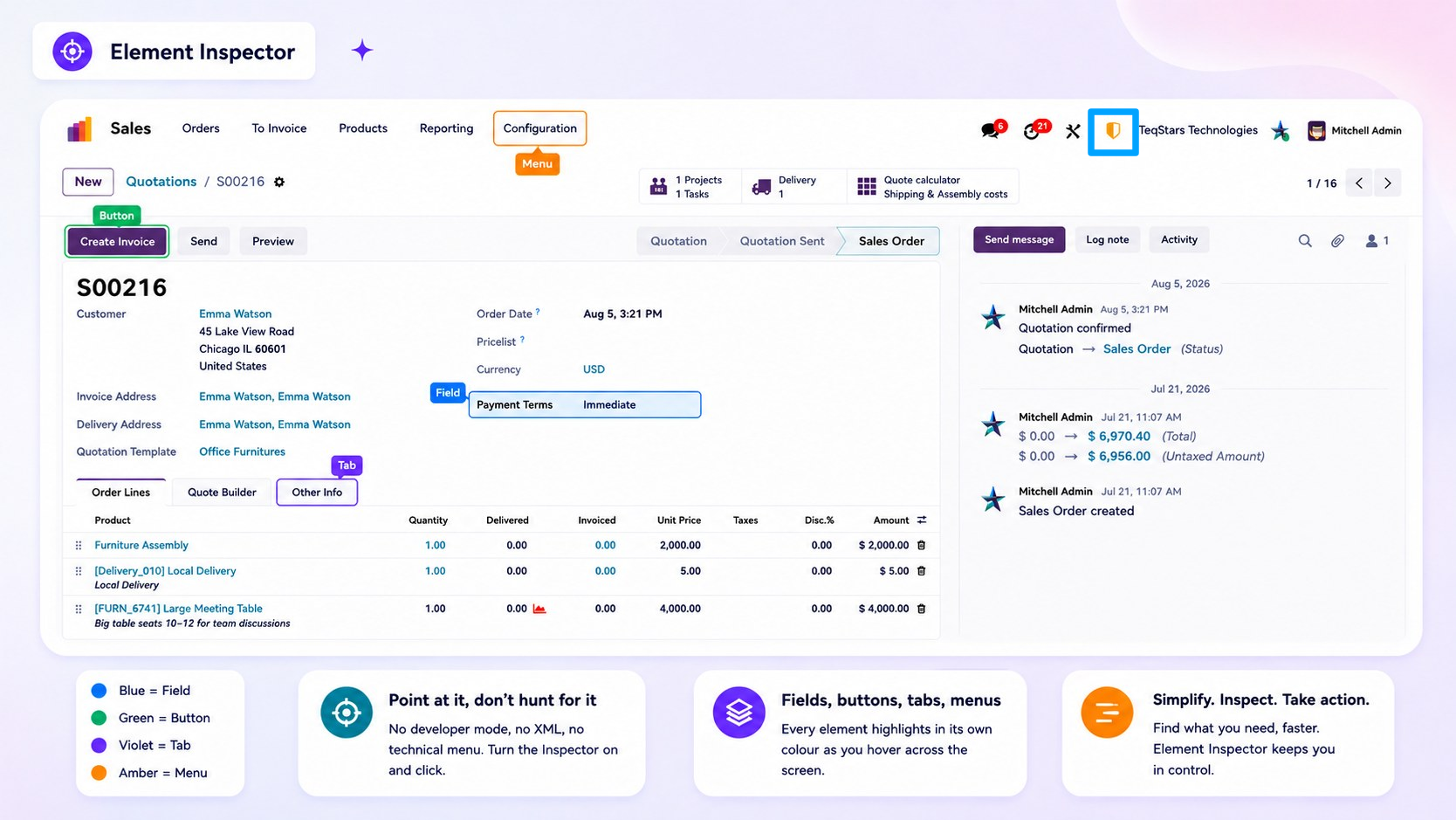
Task: Open the Emma Watson customer link
Action: point(236,314)
